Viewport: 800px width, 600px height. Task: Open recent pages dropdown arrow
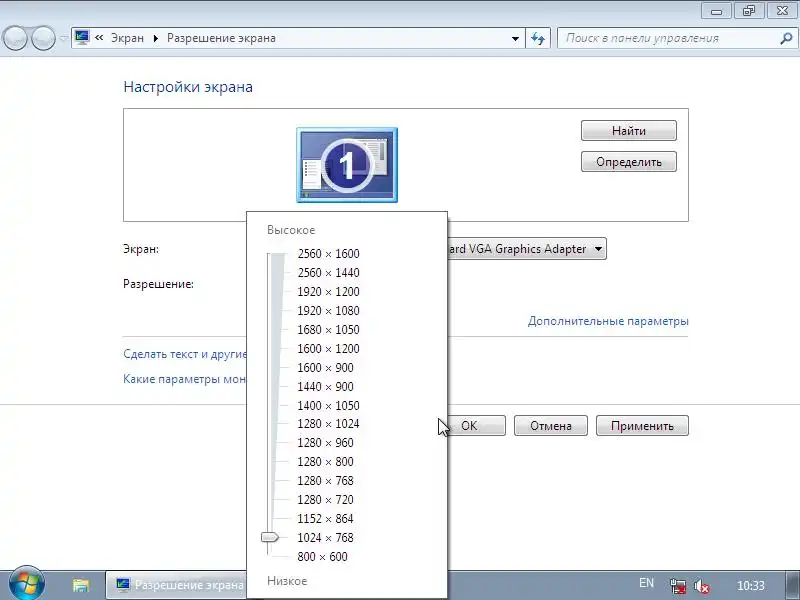(64, 38)
